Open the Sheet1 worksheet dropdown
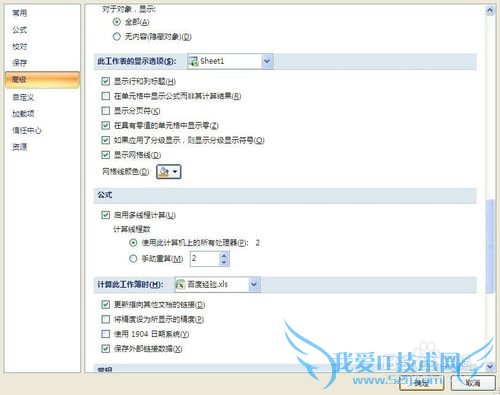 point(267,61)
